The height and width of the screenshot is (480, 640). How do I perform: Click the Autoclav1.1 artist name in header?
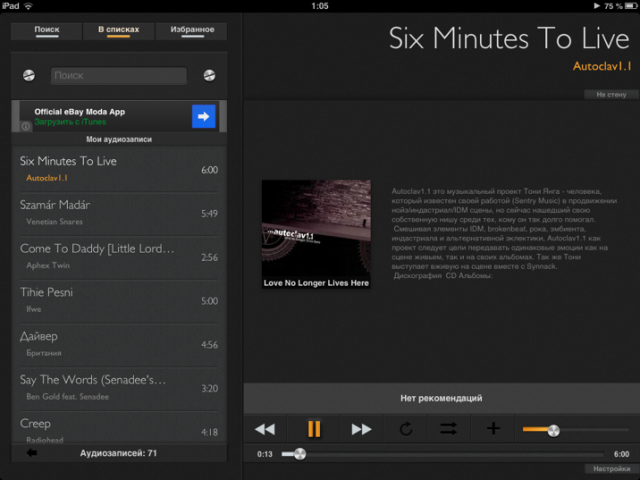[x=602, y=66]
